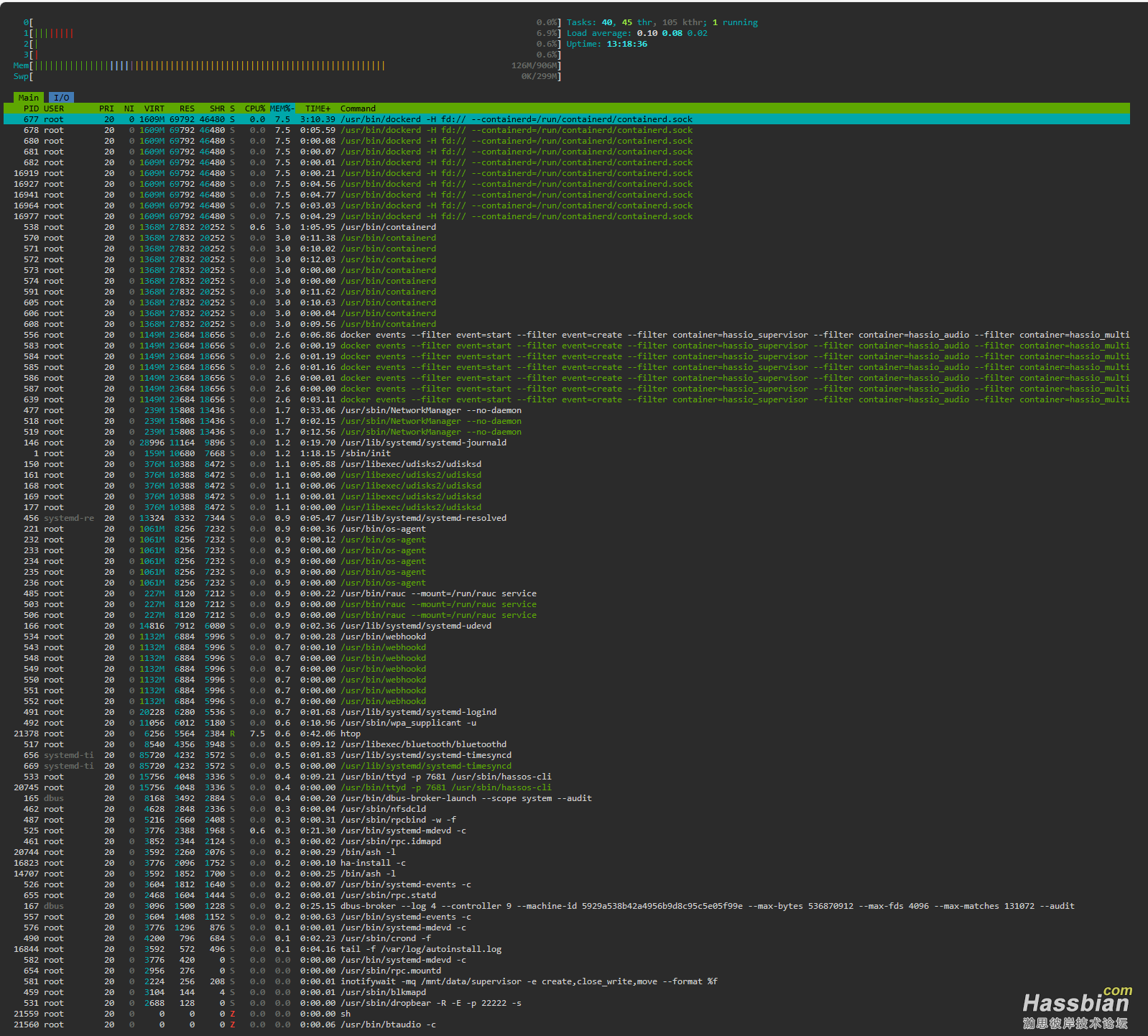
Task: Select rpcbind row PID 487
Action: pos(567,820)
